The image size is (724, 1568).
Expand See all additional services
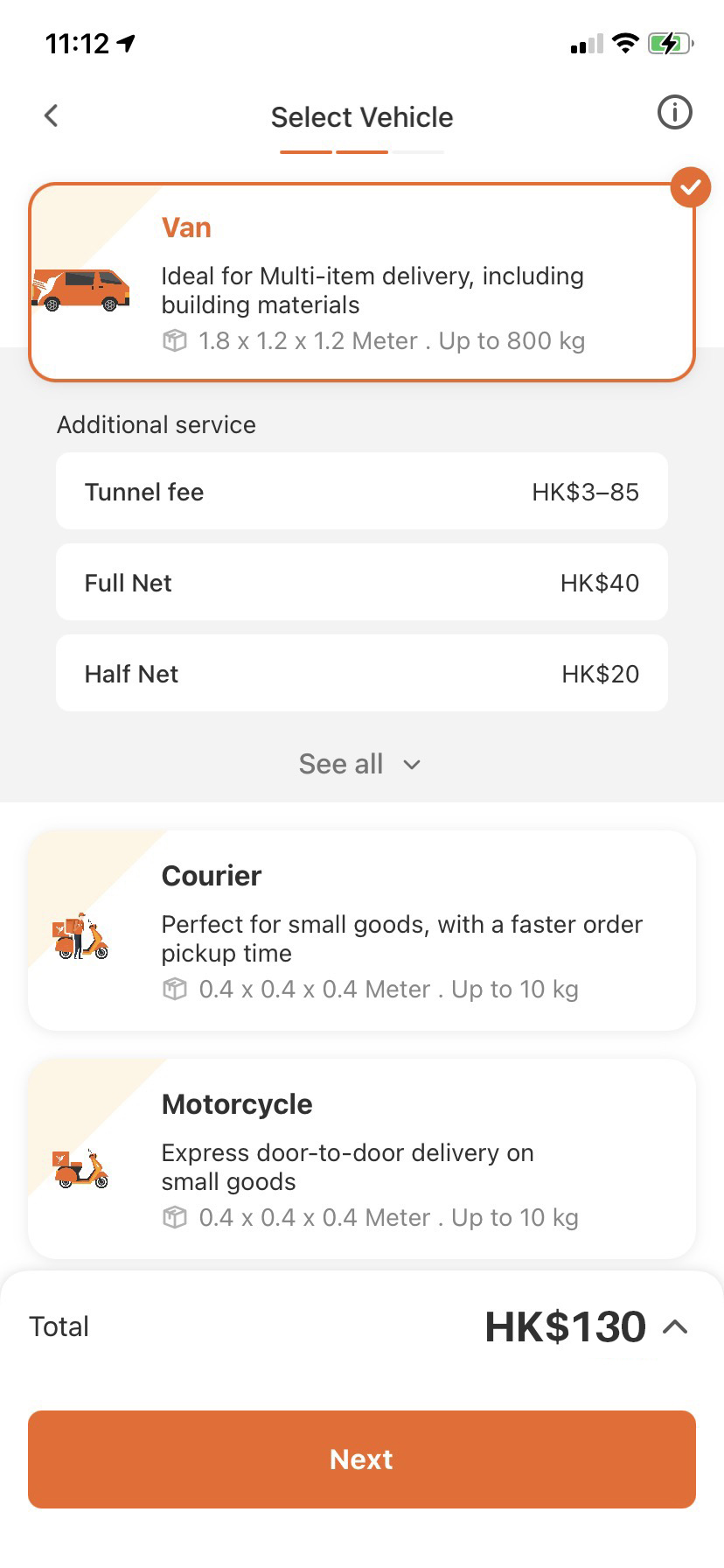point(360,764)
